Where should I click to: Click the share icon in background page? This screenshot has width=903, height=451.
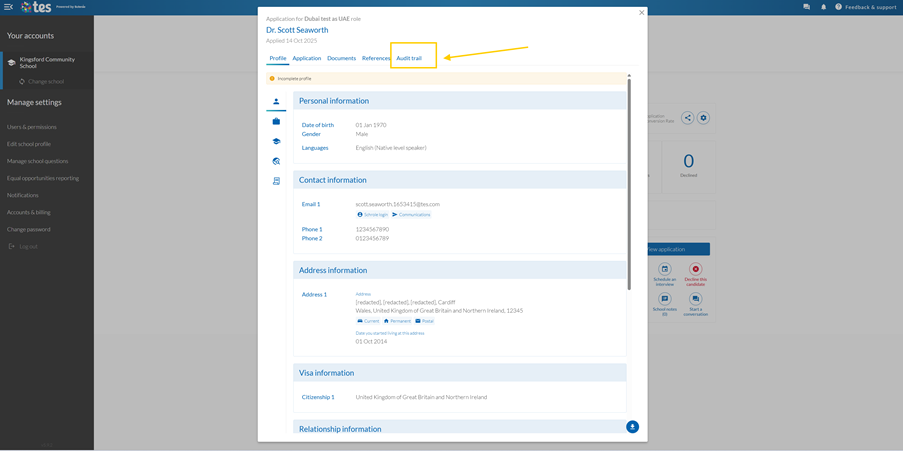pyautogui.click(x=687, y=118)
